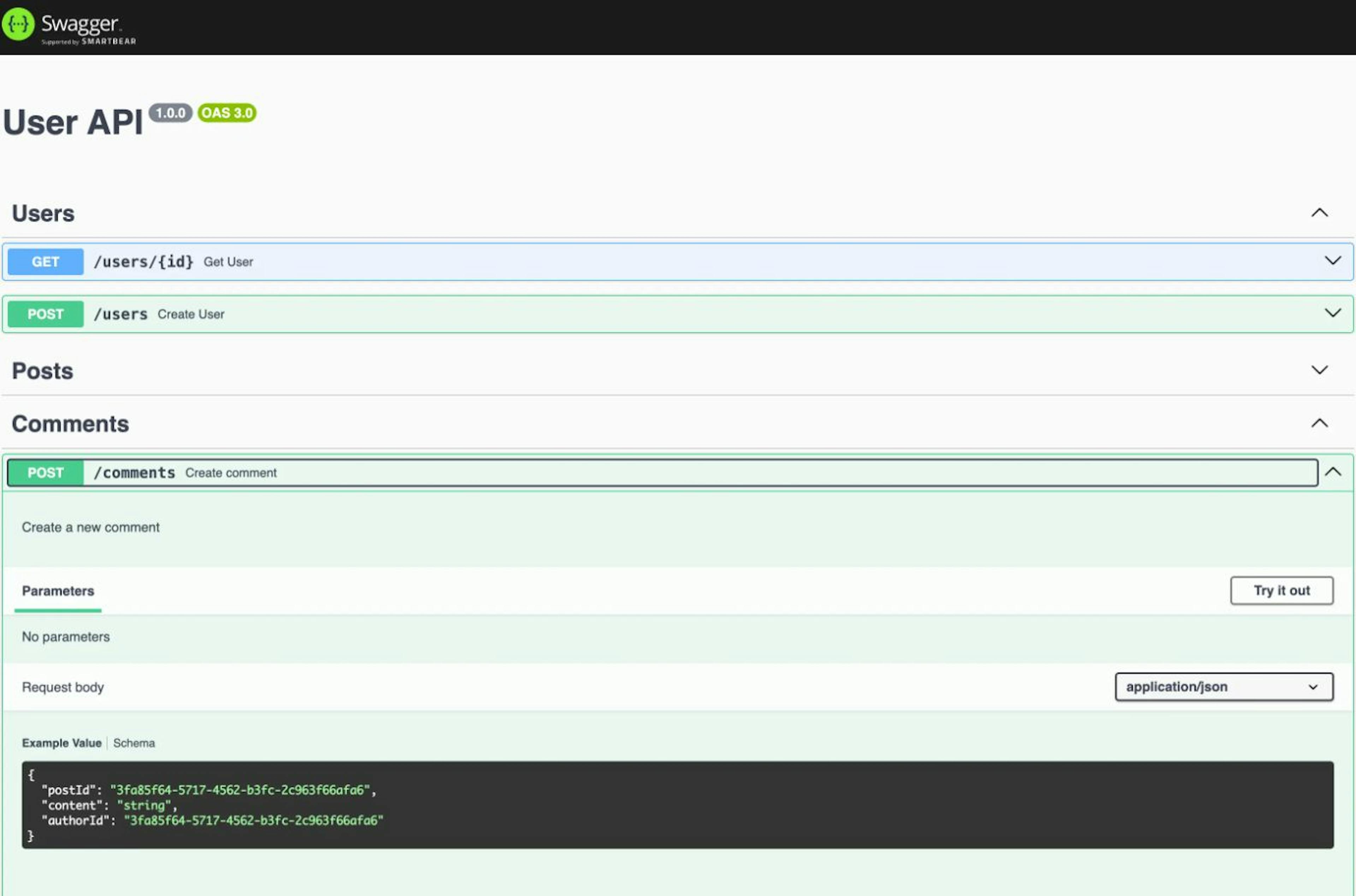
Task: Select the Example Value tab
Action: coord(62,743)
